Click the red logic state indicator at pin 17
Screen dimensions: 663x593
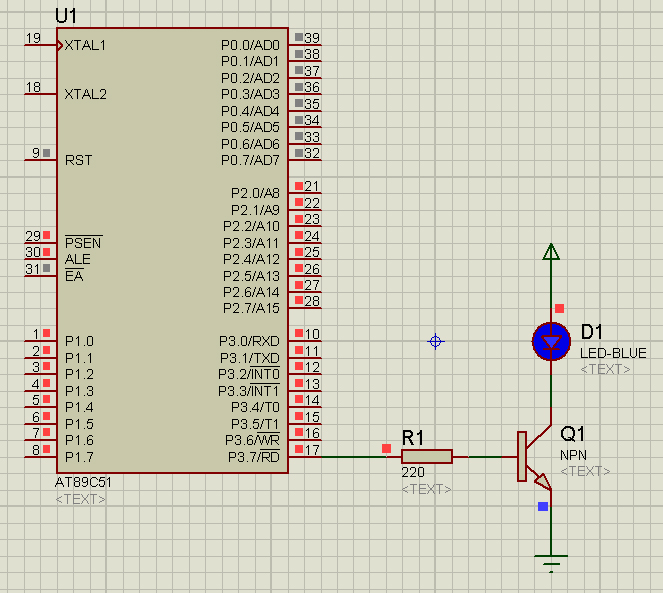pyautogui.click(x=299, y=449)
